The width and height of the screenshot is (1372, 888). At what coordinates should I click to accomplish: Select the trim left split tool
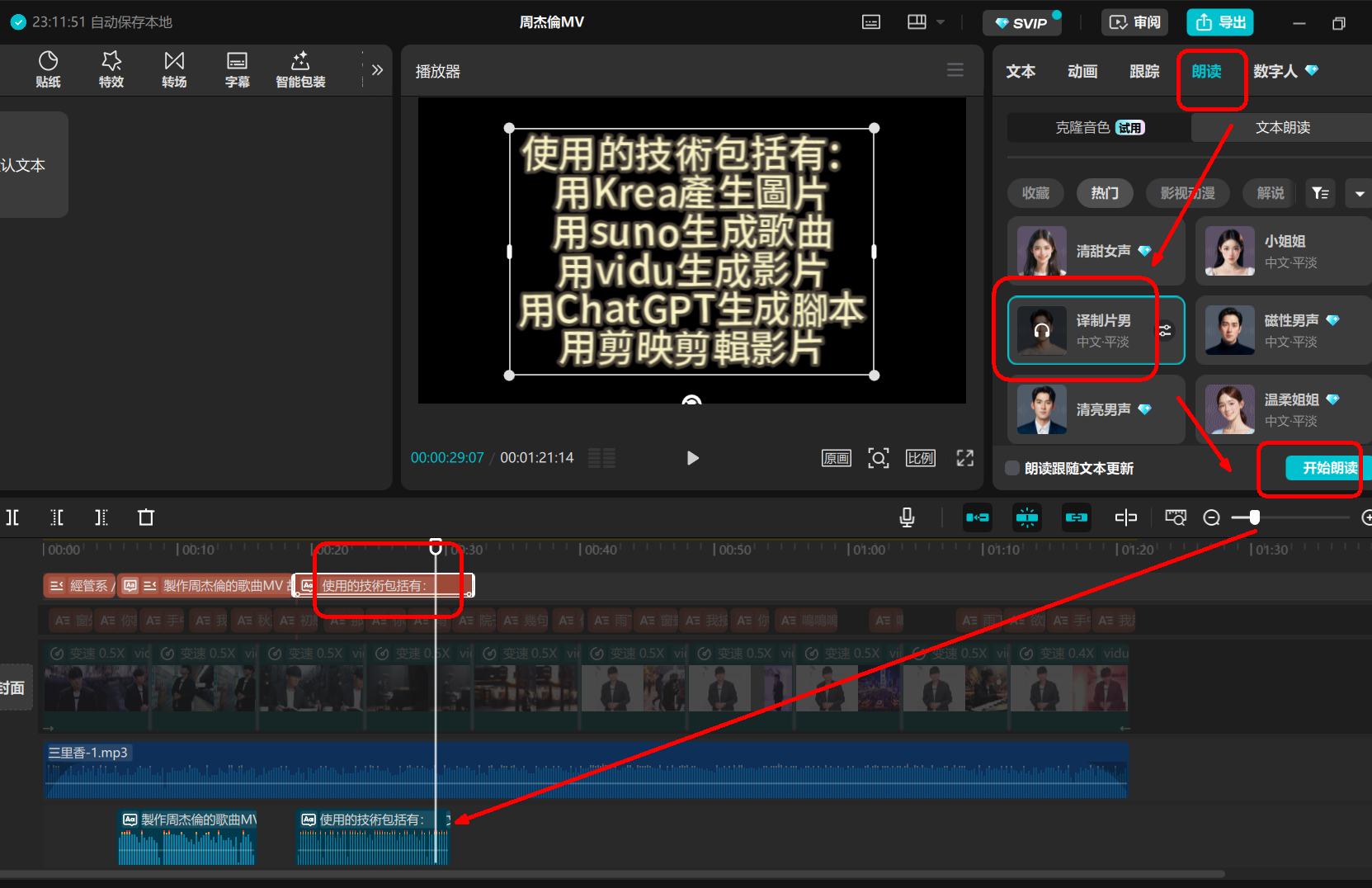tap(57, 517)
